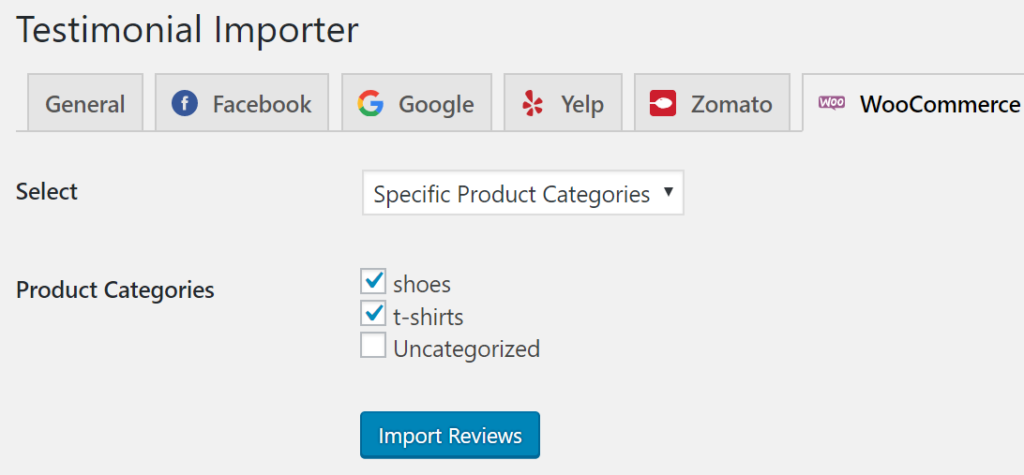The image size is (1024, 475).
Task: Open the Yelp tab label
Action: click(x=582, y=105)
